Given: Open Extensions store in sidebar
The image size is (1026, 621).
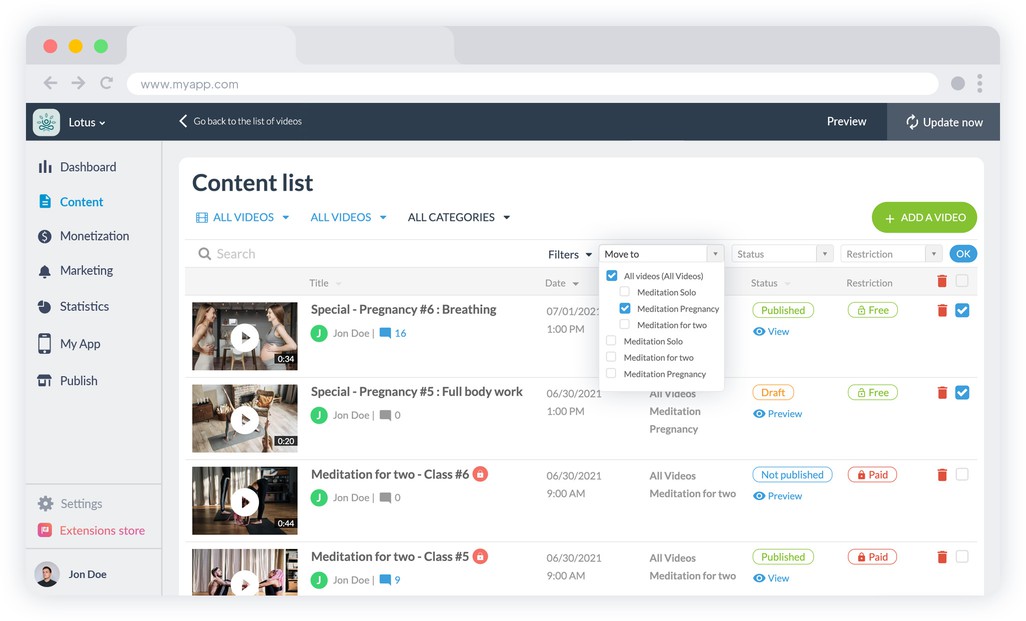Looking at the screenshot, I should [x=101, y=531].
